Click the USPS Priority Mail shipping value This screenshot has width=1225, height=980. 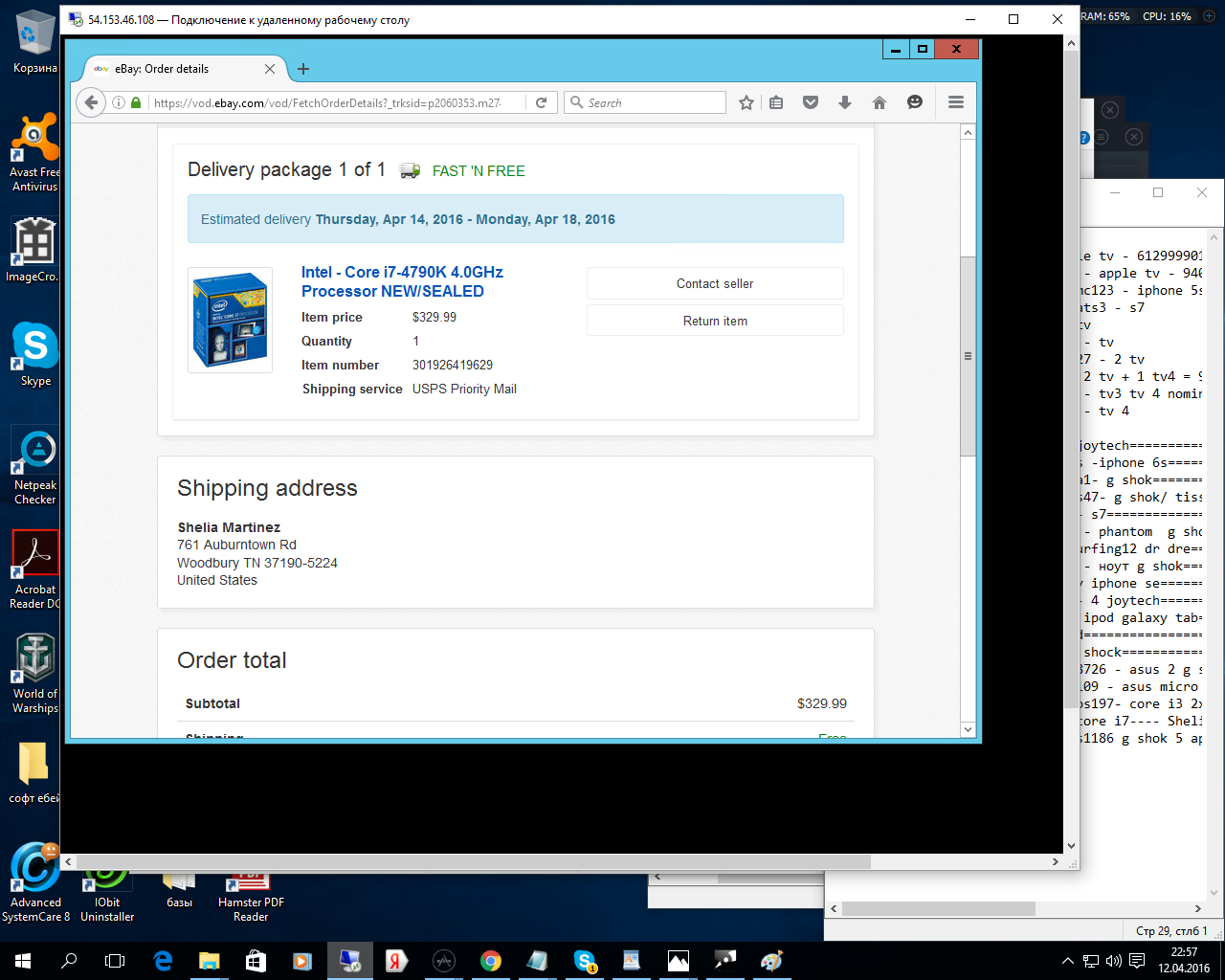pyautogui.click(x=464, y=389)
